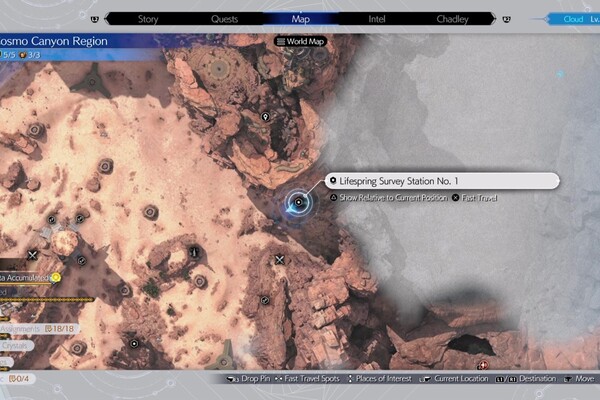600x400 pixels.
Task: Open the Quests tab
Action: pyautogui.click(x=225, y=19)
